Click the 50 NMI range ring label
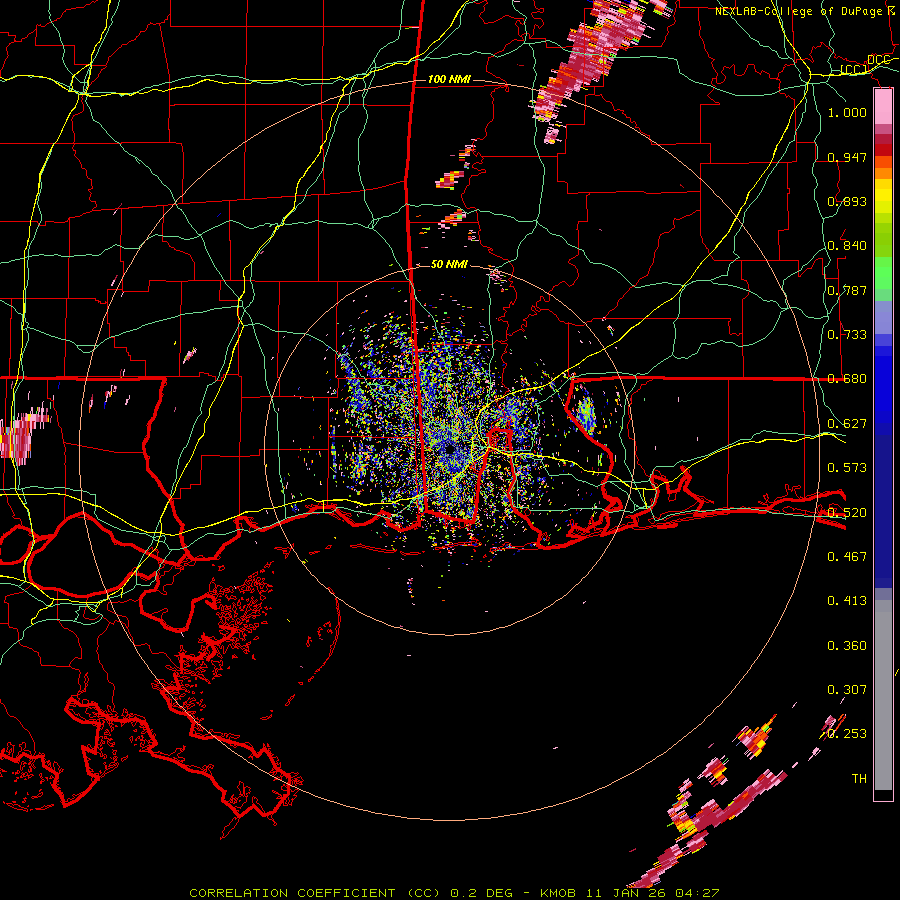The width and height of the screenshot is (900, 900). pos(449,264)
